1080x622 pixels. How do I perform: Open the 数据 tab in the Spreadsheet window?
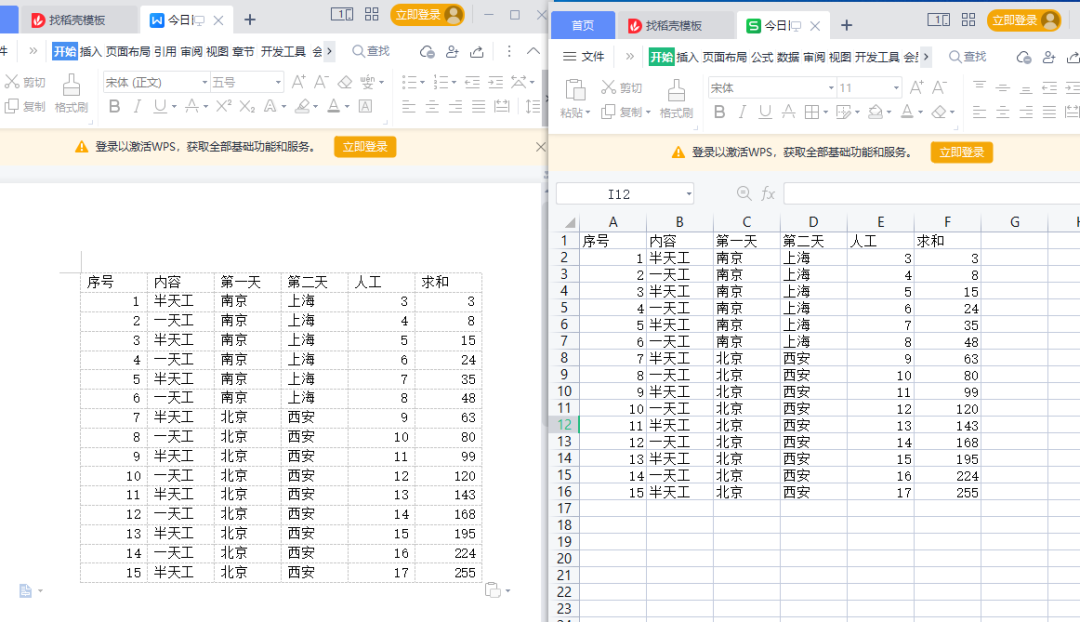tap(788, 57)
